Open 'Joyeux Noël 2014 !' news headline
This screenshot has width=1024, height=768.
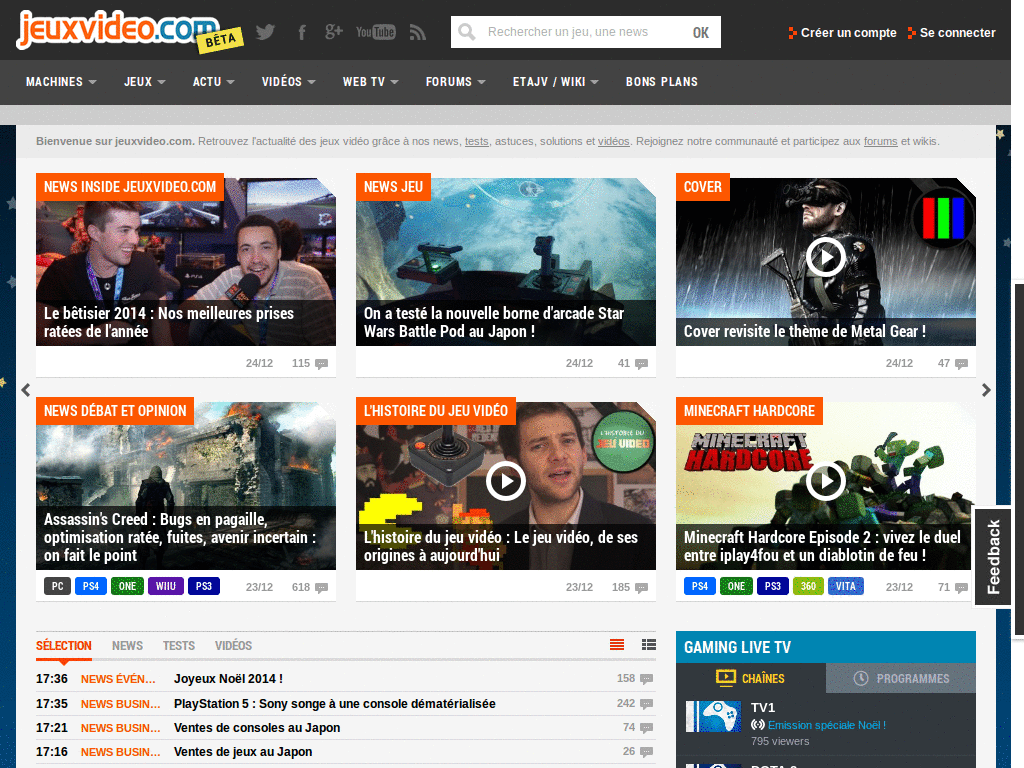[228, 679]
